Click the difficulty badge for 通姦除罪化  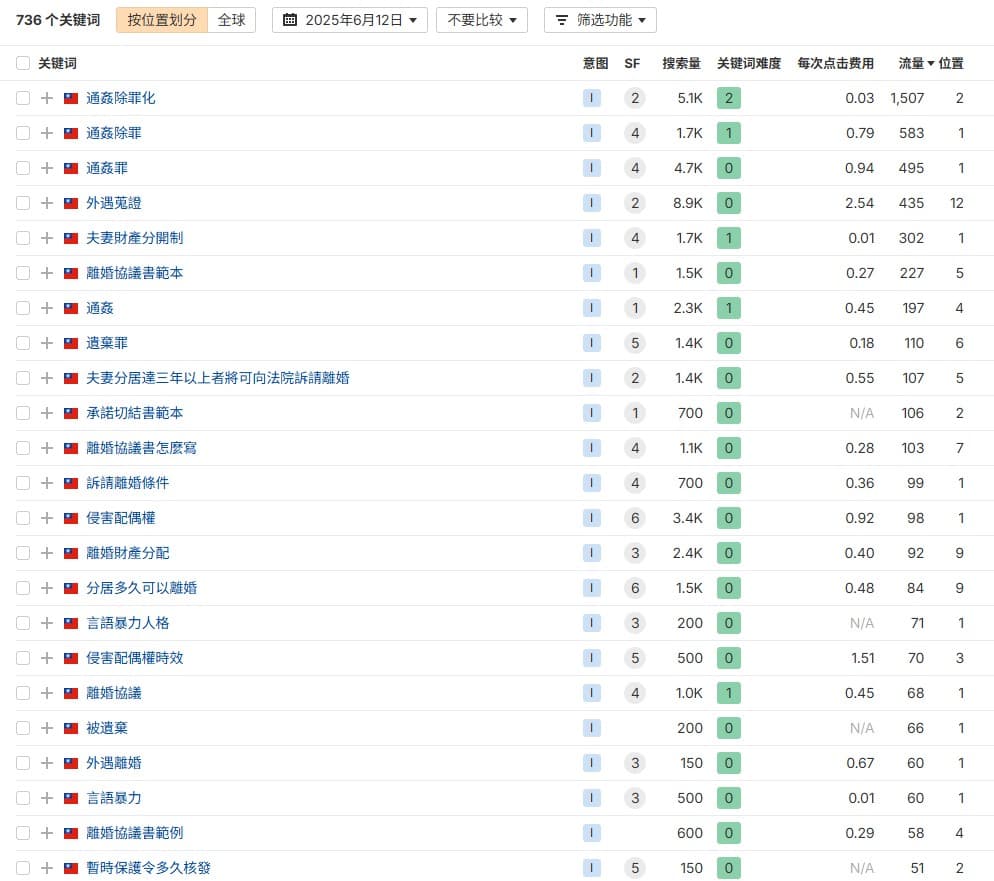tap(728, 98)
